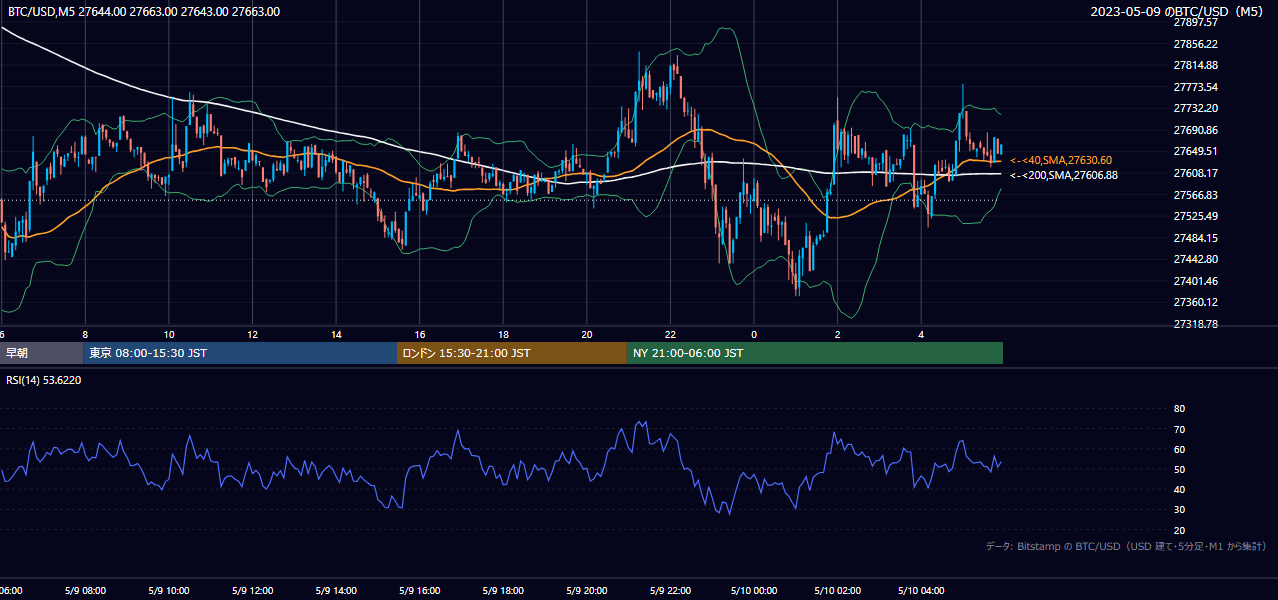Click price axis label 27525.49
1278x600 pixels.
point(1195,216)
